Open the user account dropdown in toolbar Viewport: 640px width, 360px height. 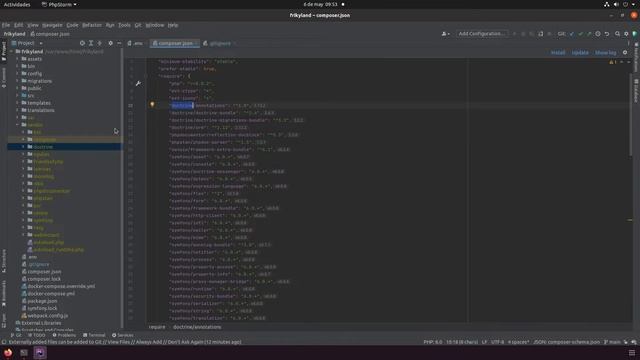pos(445,34)
